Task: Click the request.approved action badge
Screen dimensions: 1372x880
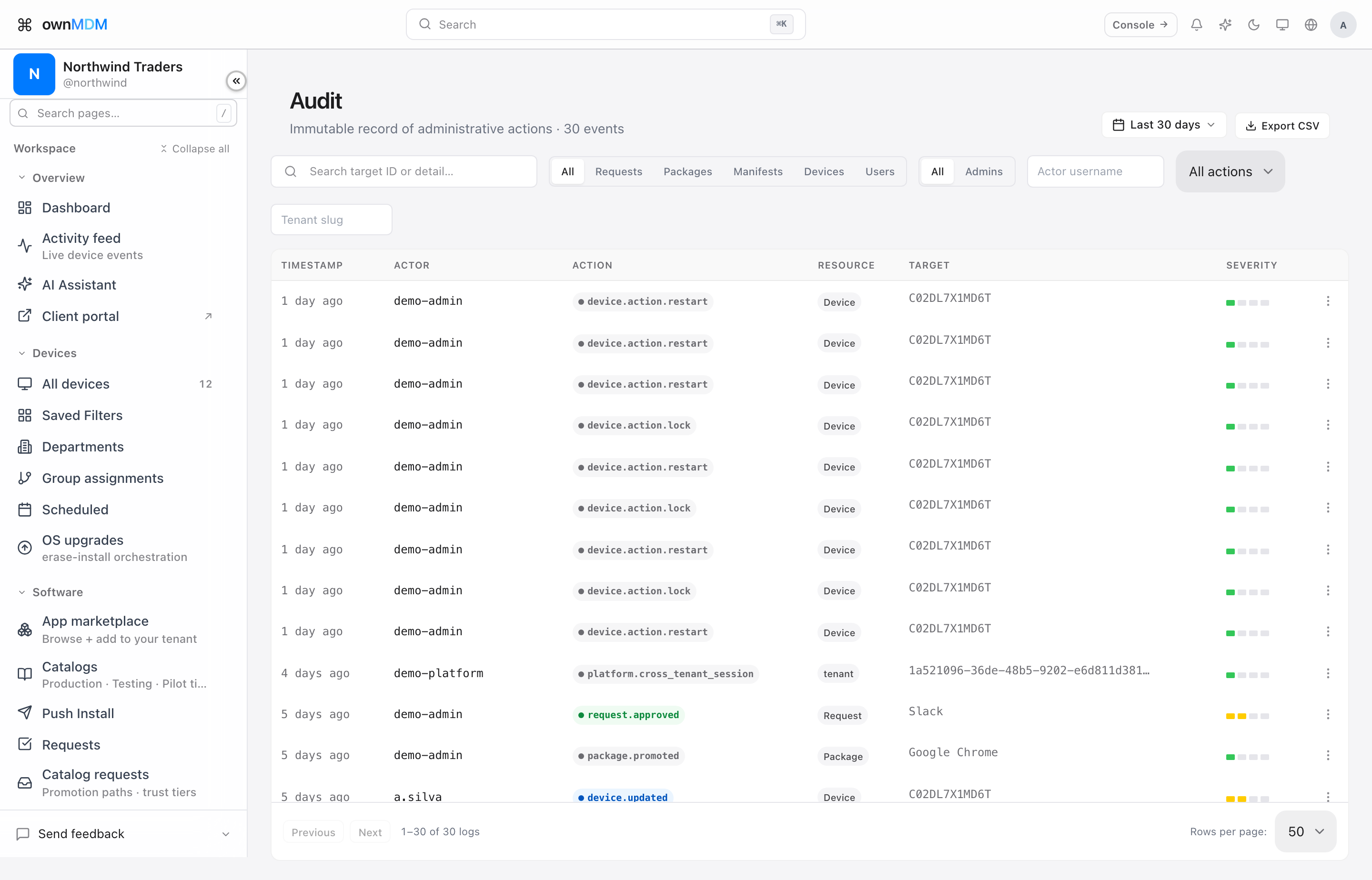Action: 628,715
